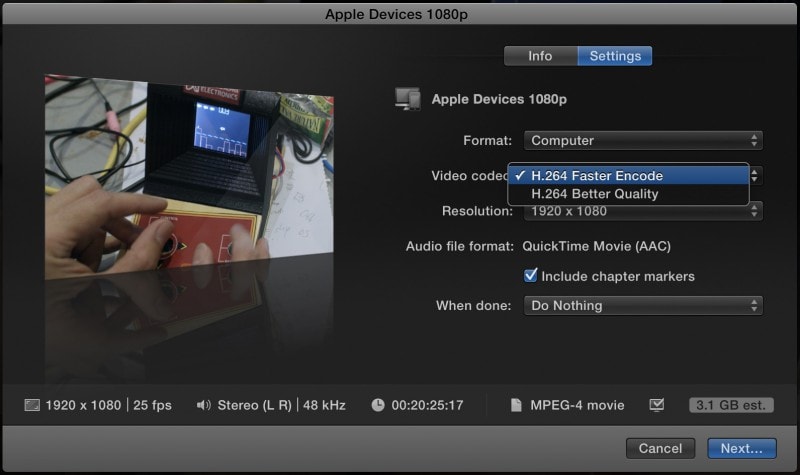This screenshot has width=800, height=475.
Task: Click the video preview thumbnail
Action: pos(189,176)
